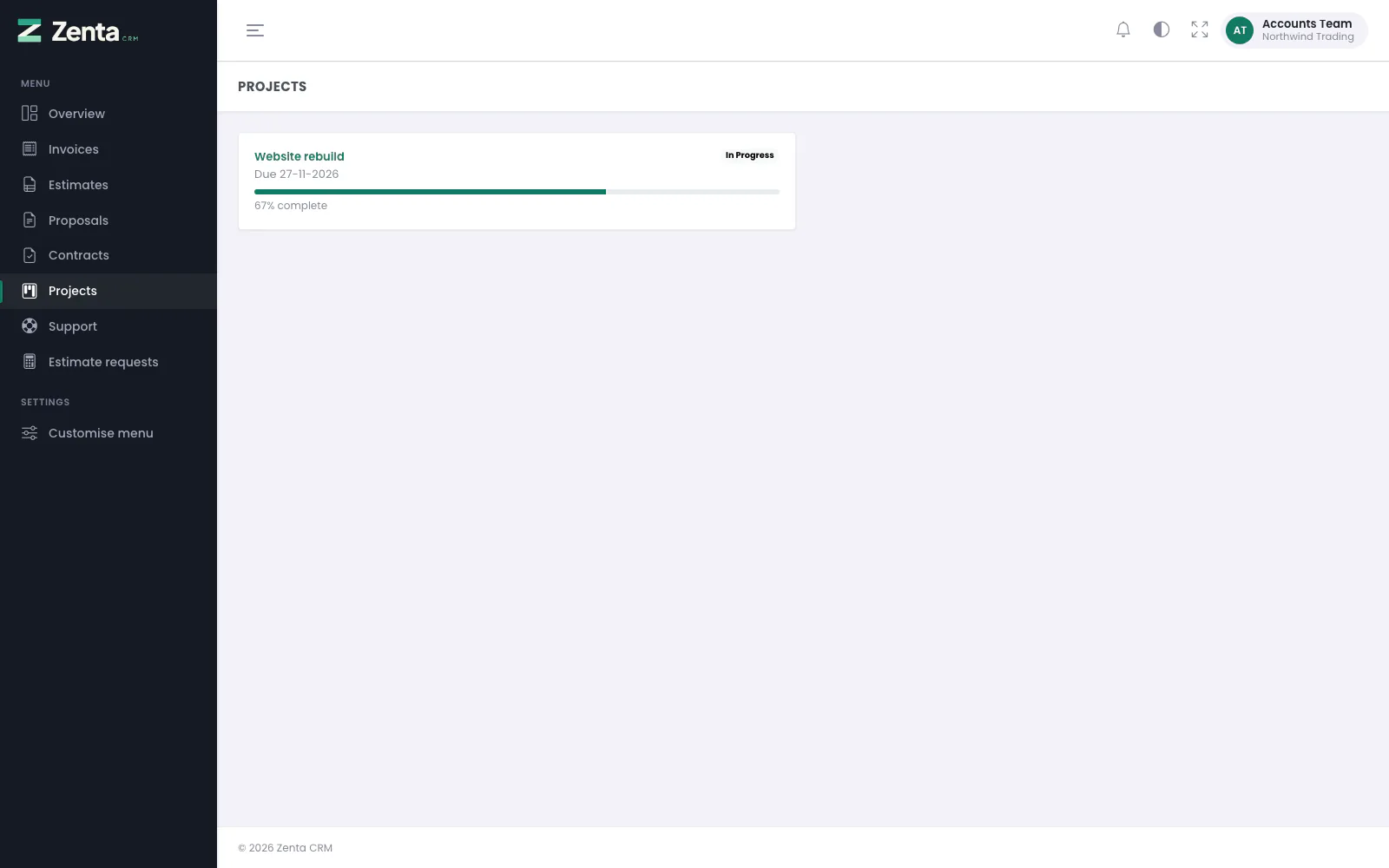Open the Invoices menu item

coord(109,149)
